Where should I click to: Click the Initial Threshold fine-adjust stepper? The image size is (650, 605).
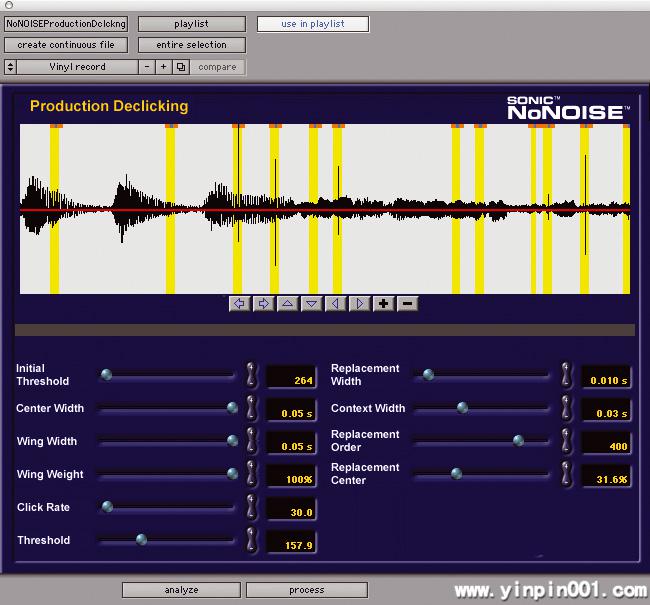[251, 374]
